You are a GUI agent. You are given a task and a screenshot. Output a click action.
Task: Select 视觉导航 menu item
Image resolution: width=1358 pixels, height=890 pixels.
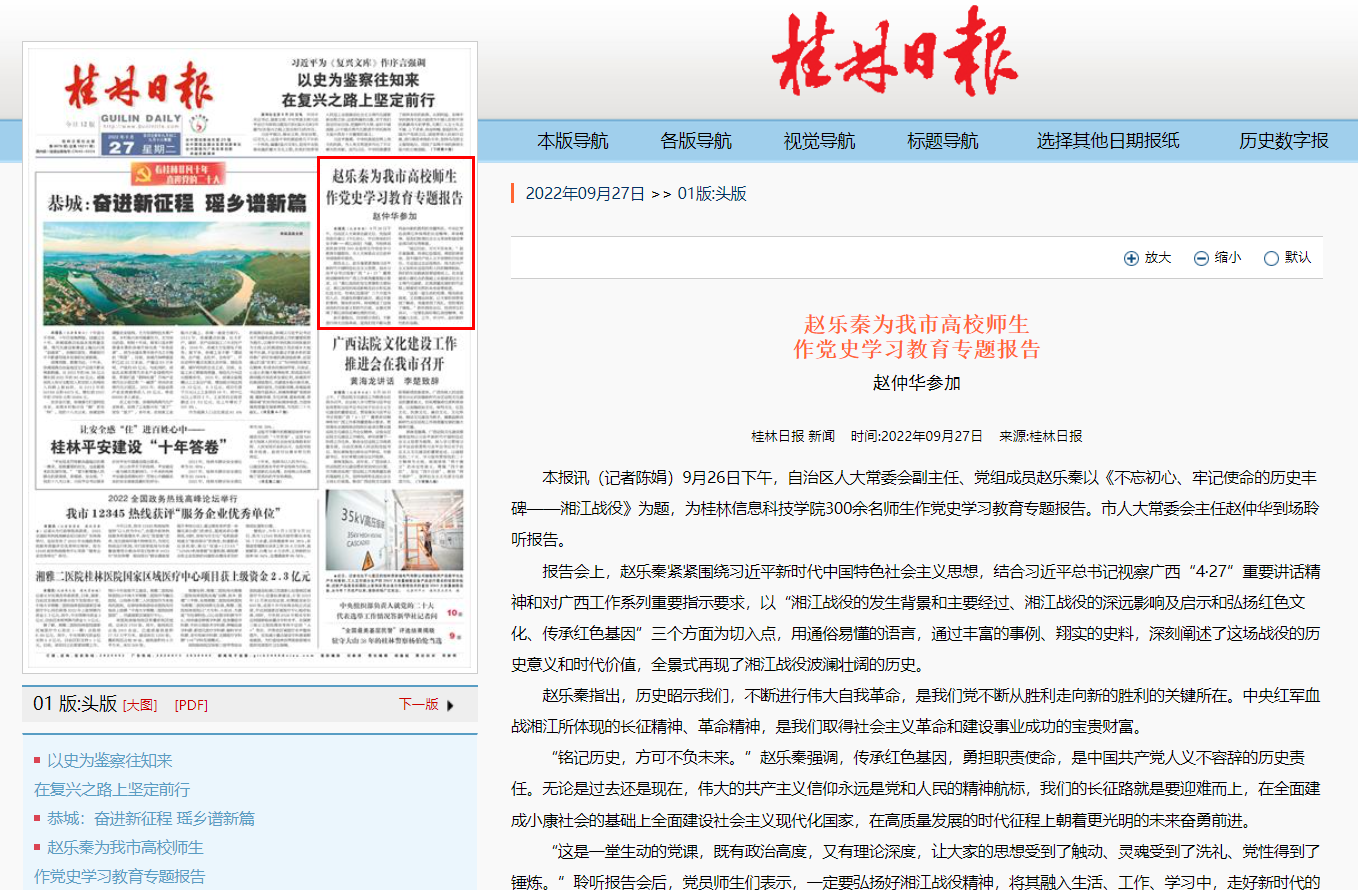pos(819,141)
